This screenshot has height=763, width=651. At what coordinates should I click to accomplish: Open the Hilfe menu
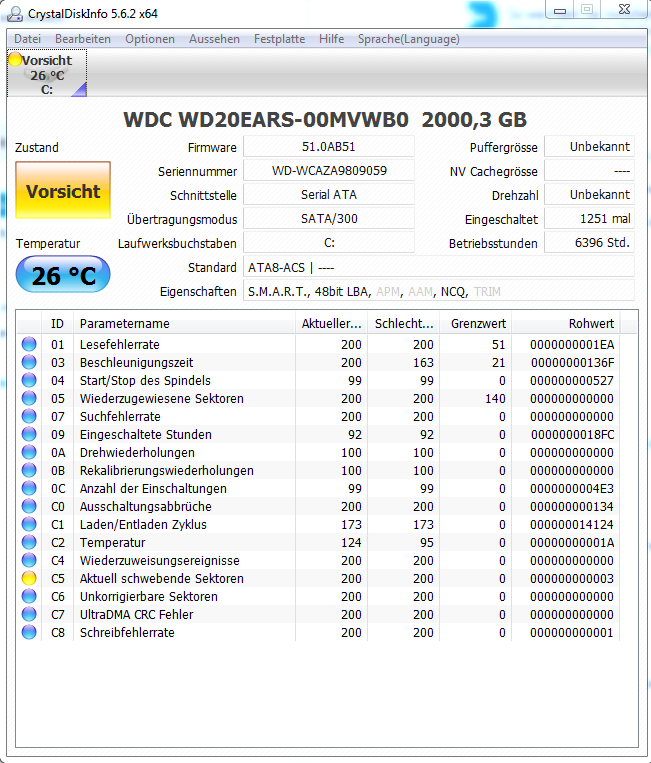click(331, 39)
